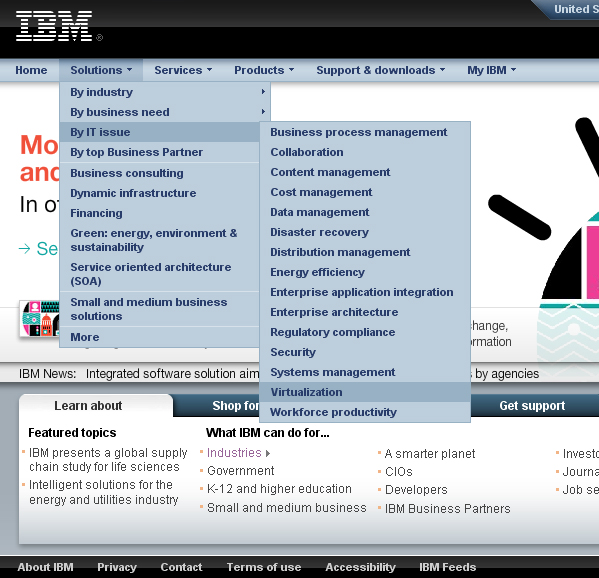Open Intelligent solutions for energy utilities link
599x578 pixels.
point(104,492)
